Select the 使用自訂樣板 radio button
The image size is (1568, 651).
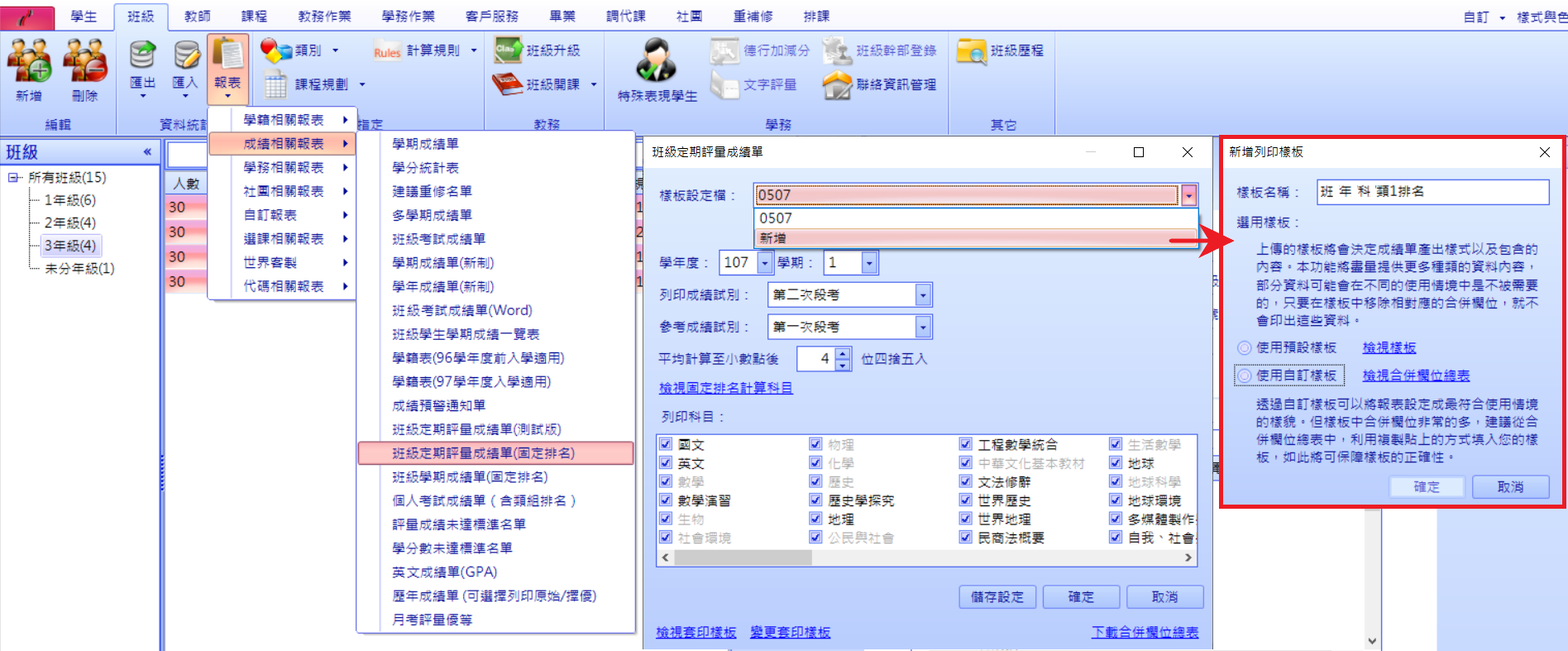pyautogui.click(x=1245, y=376)
